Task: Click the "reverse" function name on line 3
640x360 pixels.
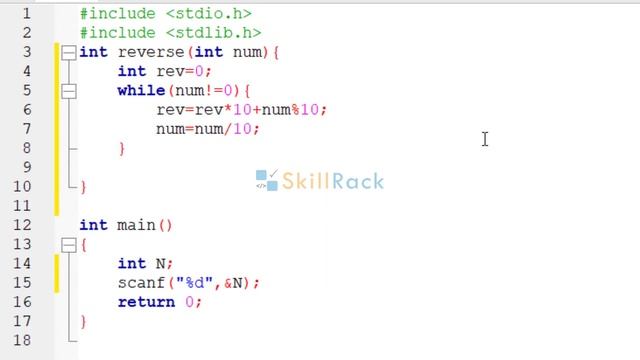Action: [151, 52]
